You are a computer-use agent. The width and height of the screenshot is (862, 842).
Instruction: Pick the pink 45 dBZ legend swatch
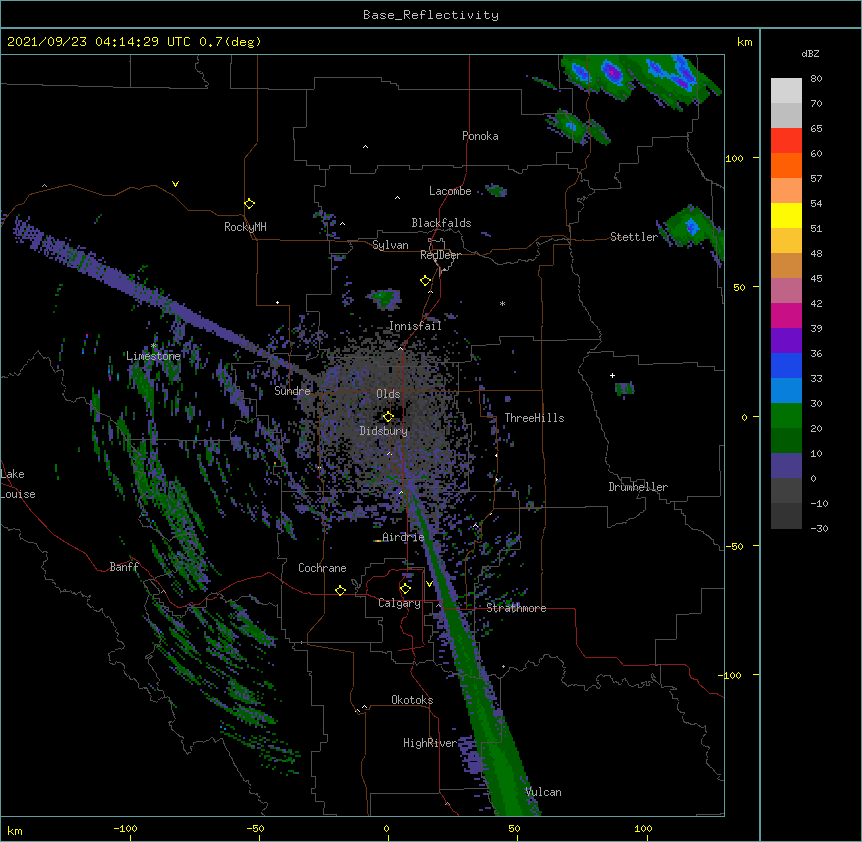(x=786, y=291)
